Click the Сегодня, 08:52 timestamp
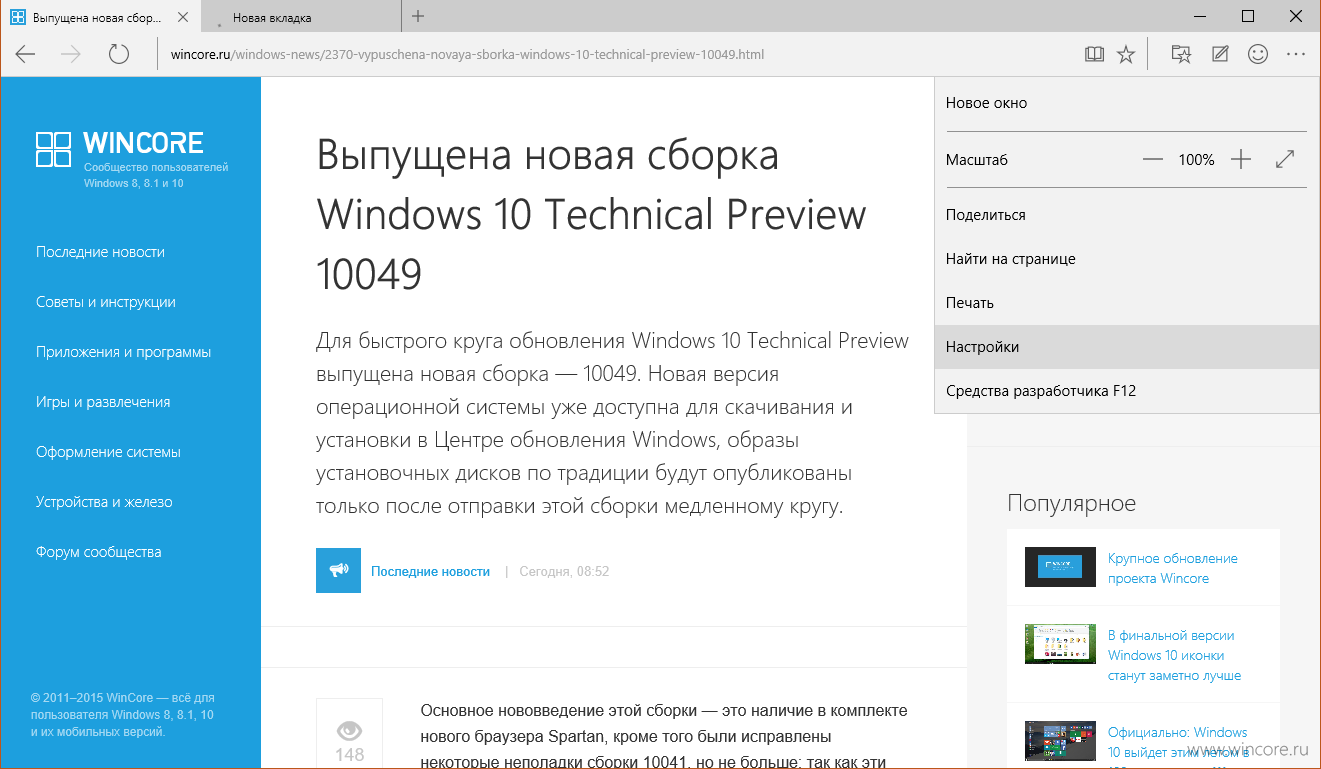This screenshot has width=1321, height=769. 564,571
